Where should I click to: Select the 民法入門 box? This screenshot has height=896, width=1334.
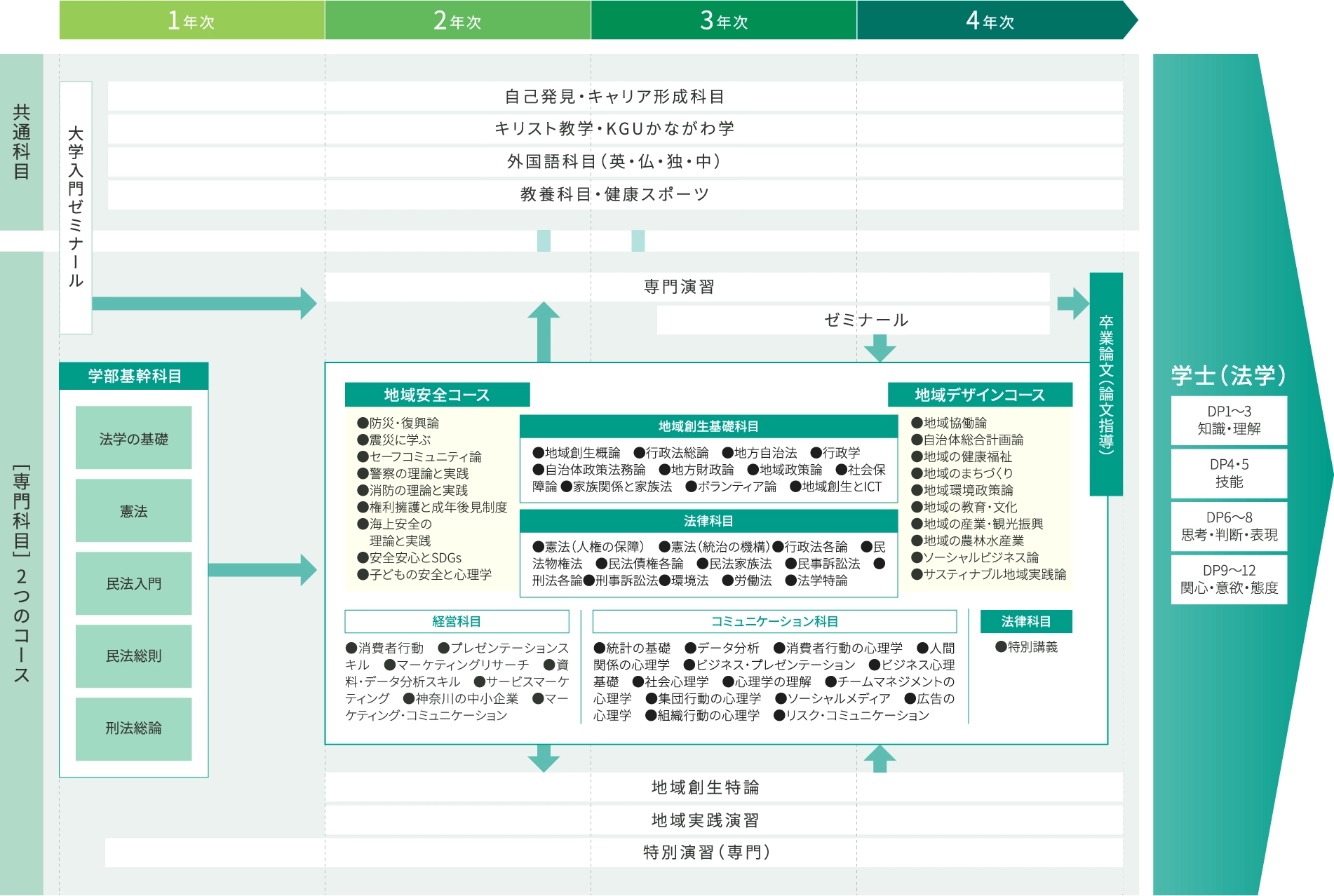click(x=134, y=583)
